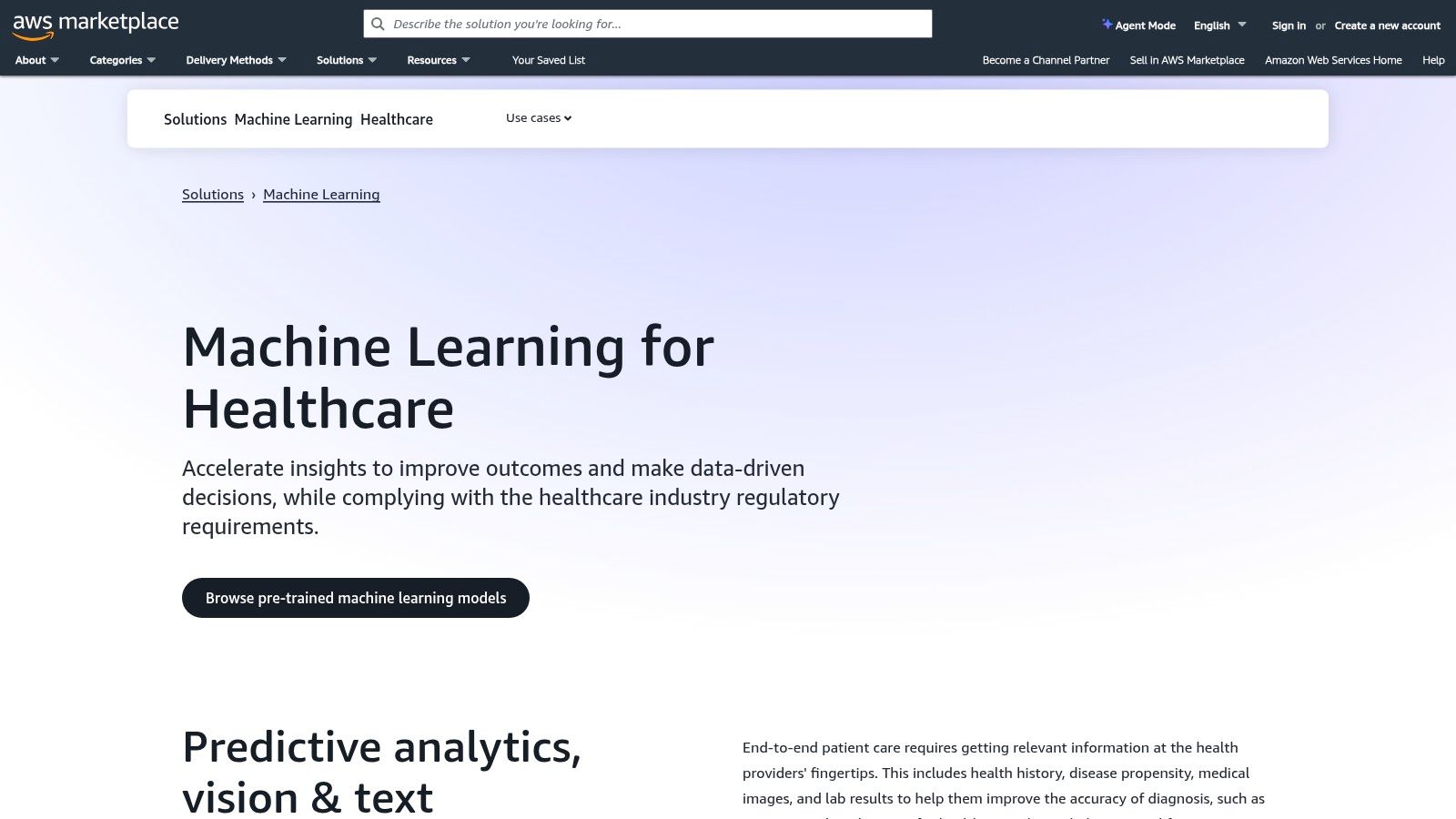Activate Agent Mode with the sparkle icon
This screenshot has height=819, width=1456.
tap(1138, 25)
